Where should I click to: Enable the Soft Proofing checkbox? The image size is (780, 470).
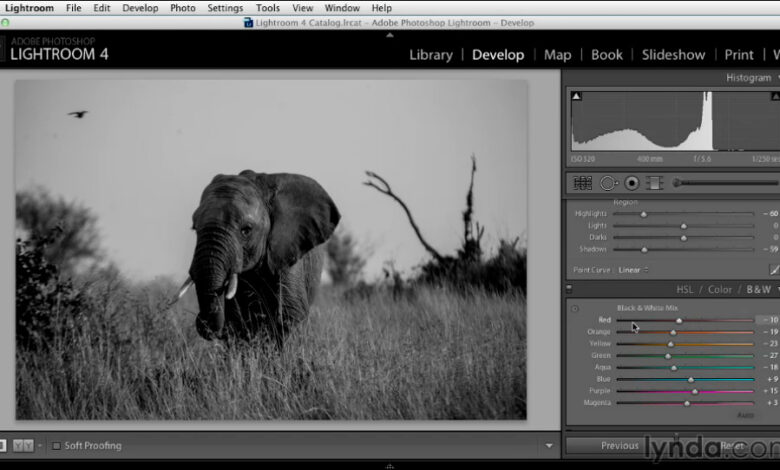coord(56,446)
